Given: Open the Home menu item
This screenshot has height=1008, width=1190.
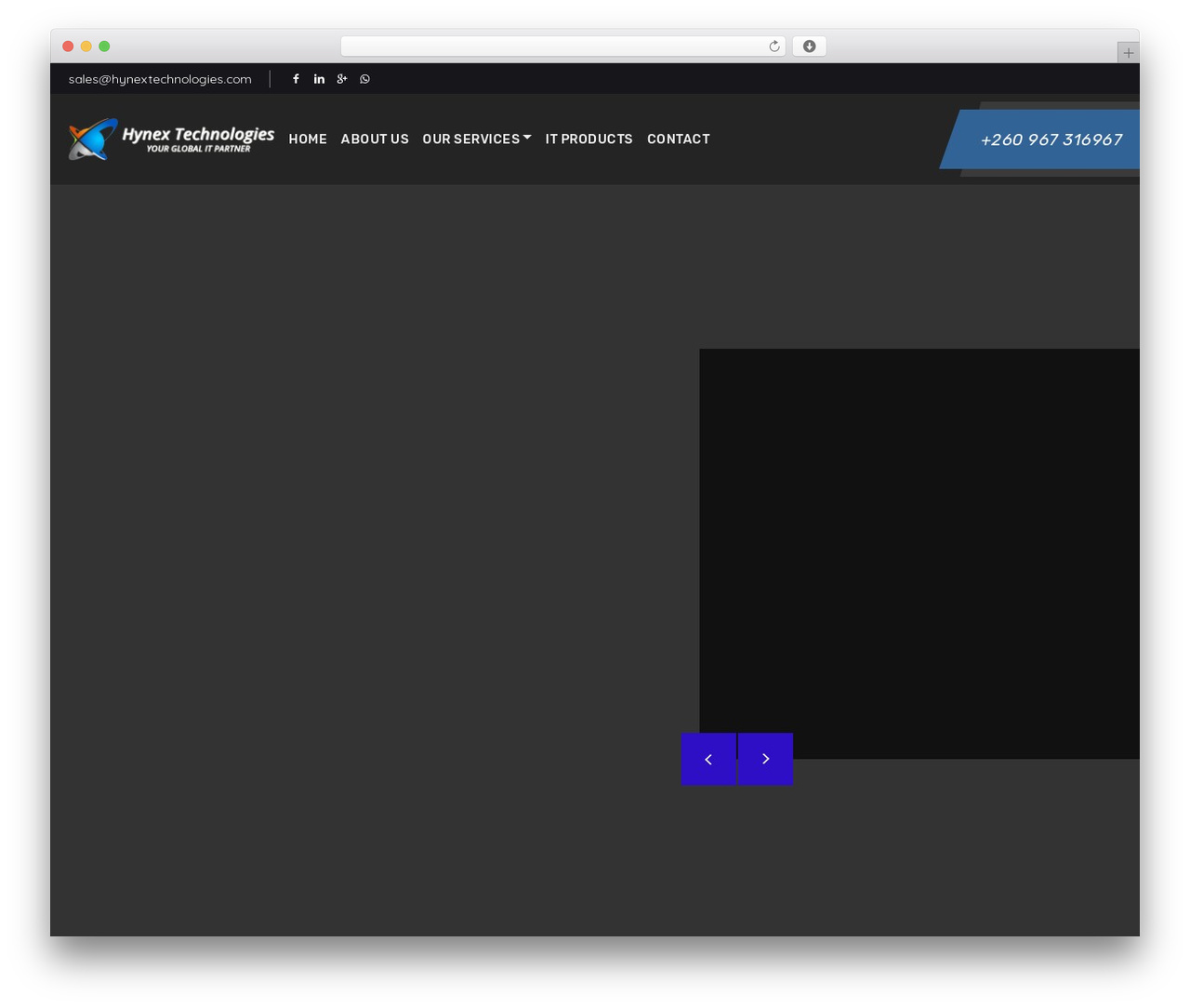Looking at the screenshot, I should [308, 139].
